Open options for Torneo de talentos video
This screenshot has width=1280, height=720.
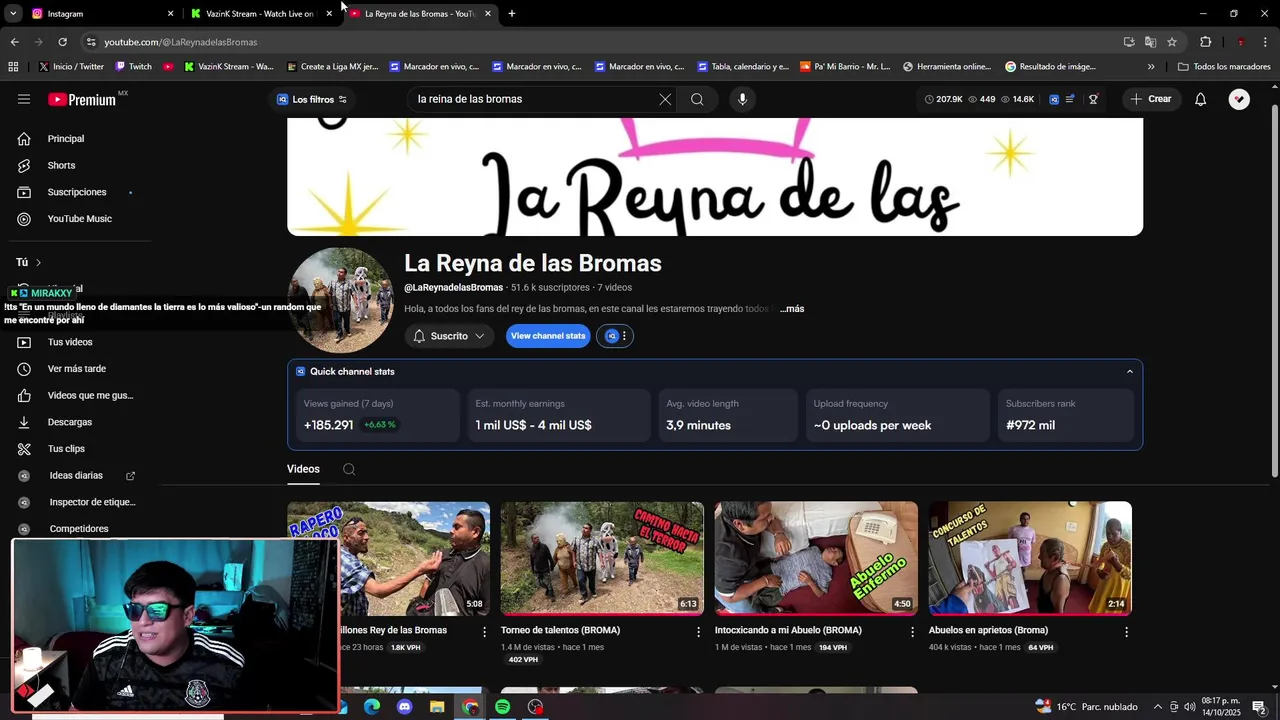pyautogui.click(x=699, y=631)
